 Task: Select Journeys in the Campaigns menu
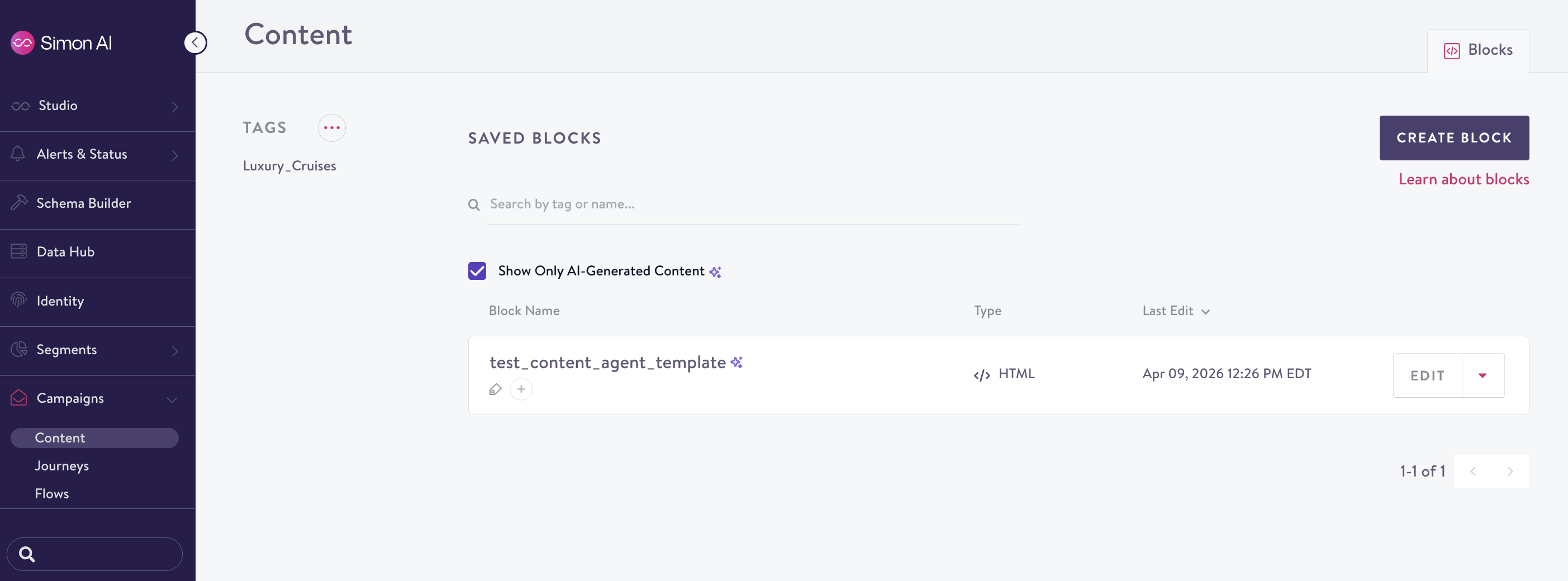coord(61,465)
